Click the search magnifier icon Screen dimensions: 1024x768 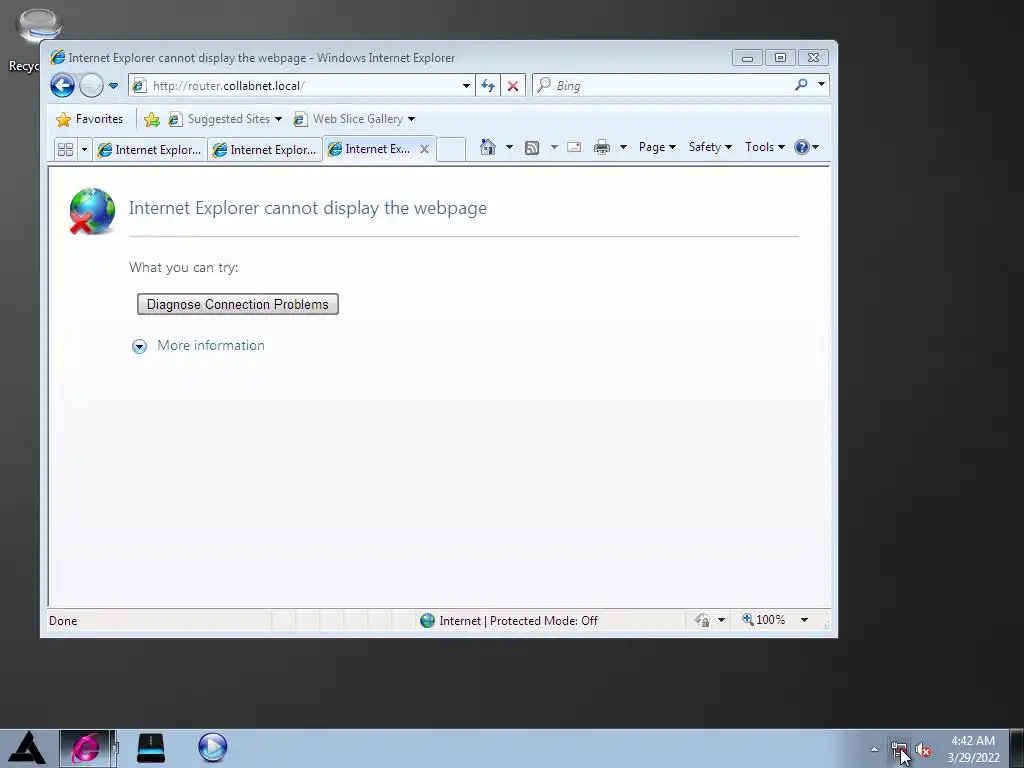801,85
